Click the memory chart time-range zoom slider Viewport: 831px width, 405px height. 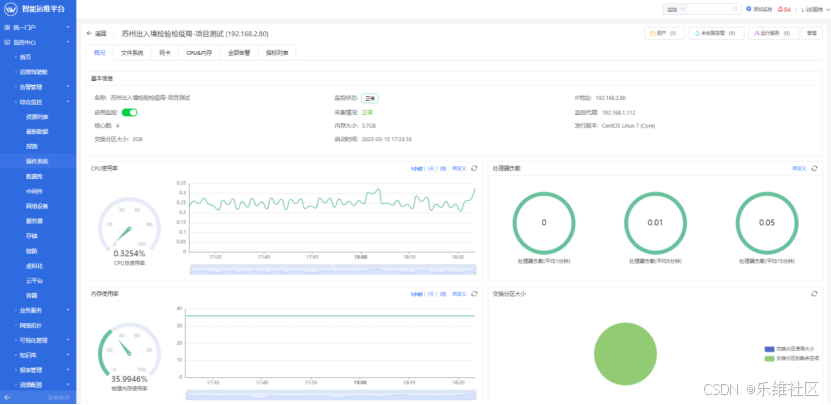coord(331,395)
